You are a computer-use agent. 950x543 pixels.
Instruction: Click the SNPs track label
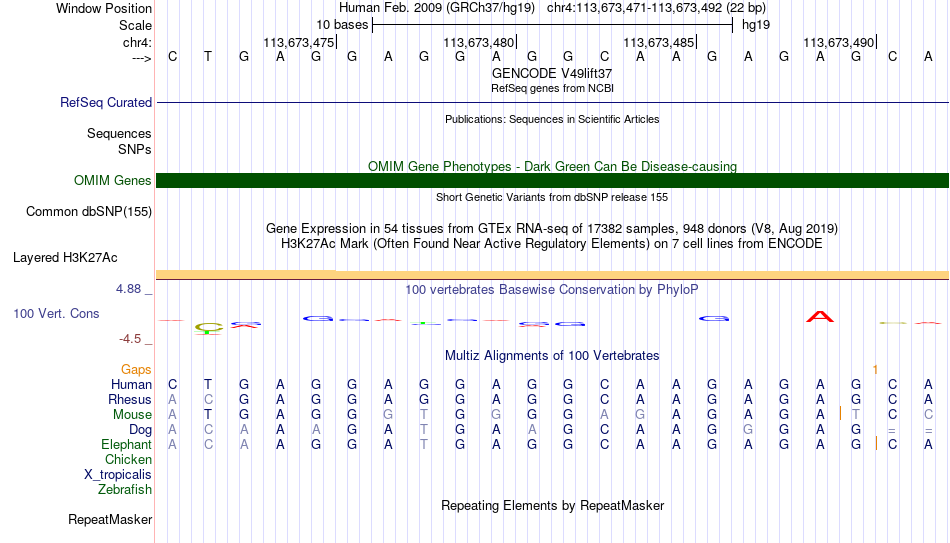coord(135,149)
